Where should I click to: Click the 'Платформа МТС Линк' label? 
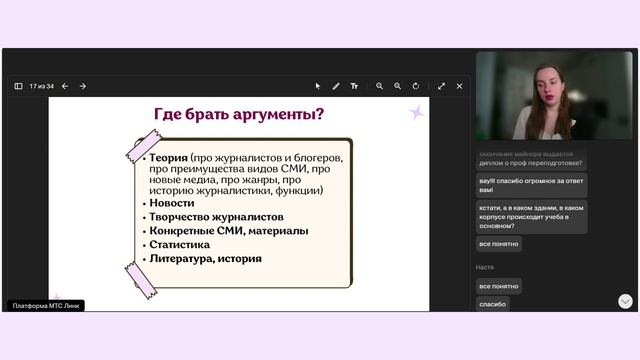click(46, 306)
